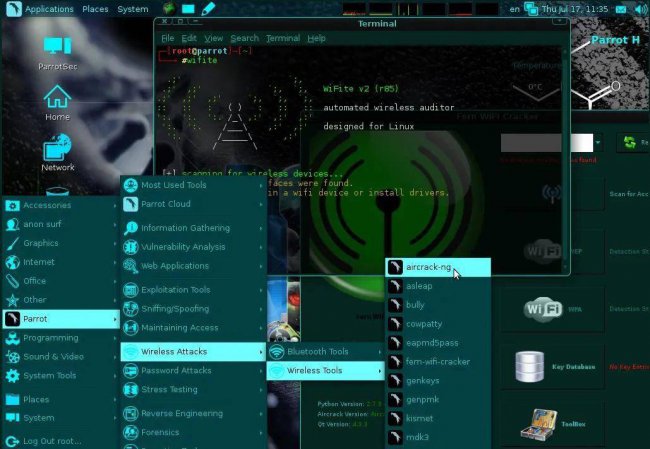Screen dimensions: 650x449
Task: Launch asleap from the Wireless Tools list
Action: pos(438,286)
